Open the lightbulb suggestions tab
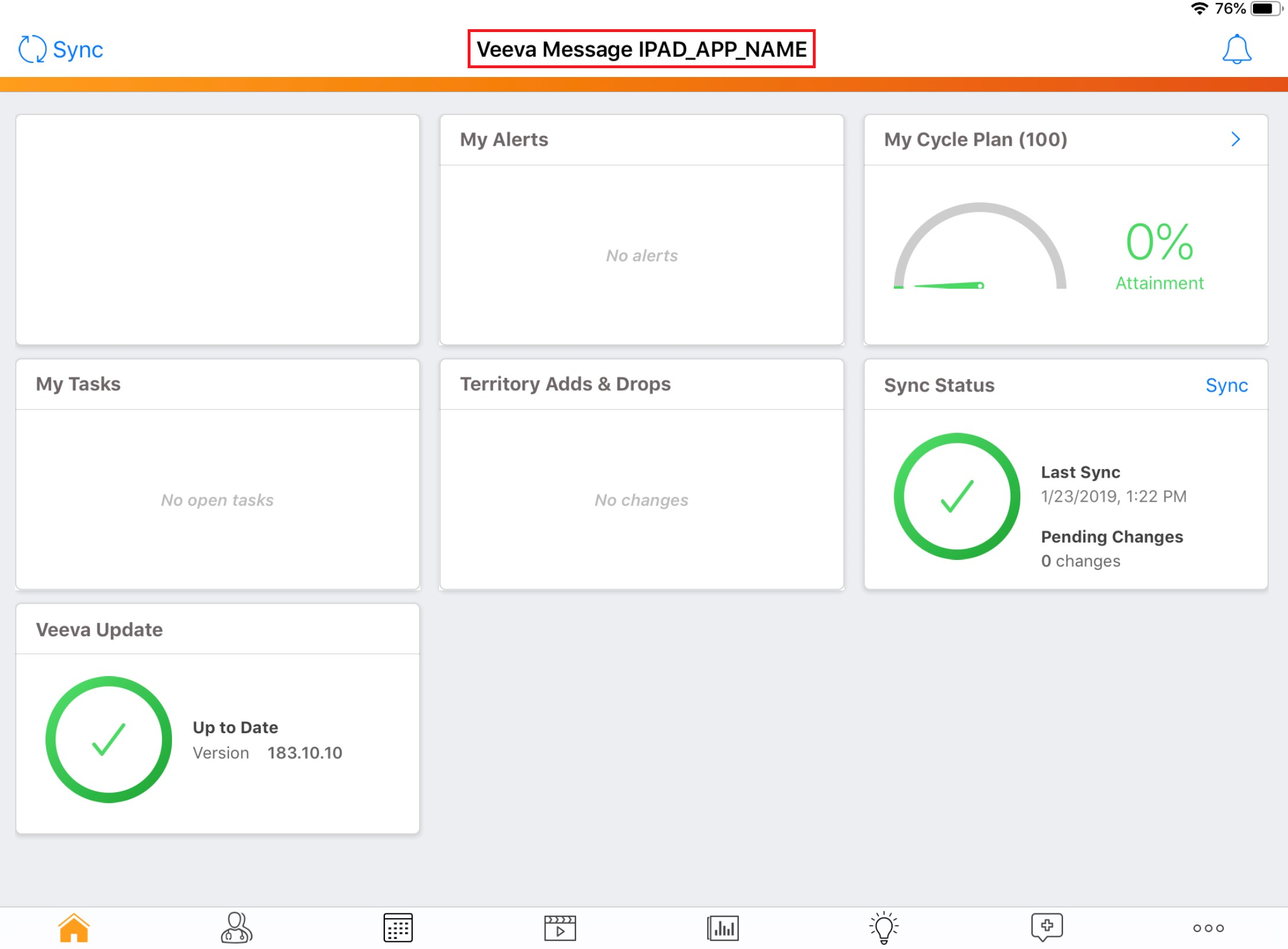 click(884, 927)
